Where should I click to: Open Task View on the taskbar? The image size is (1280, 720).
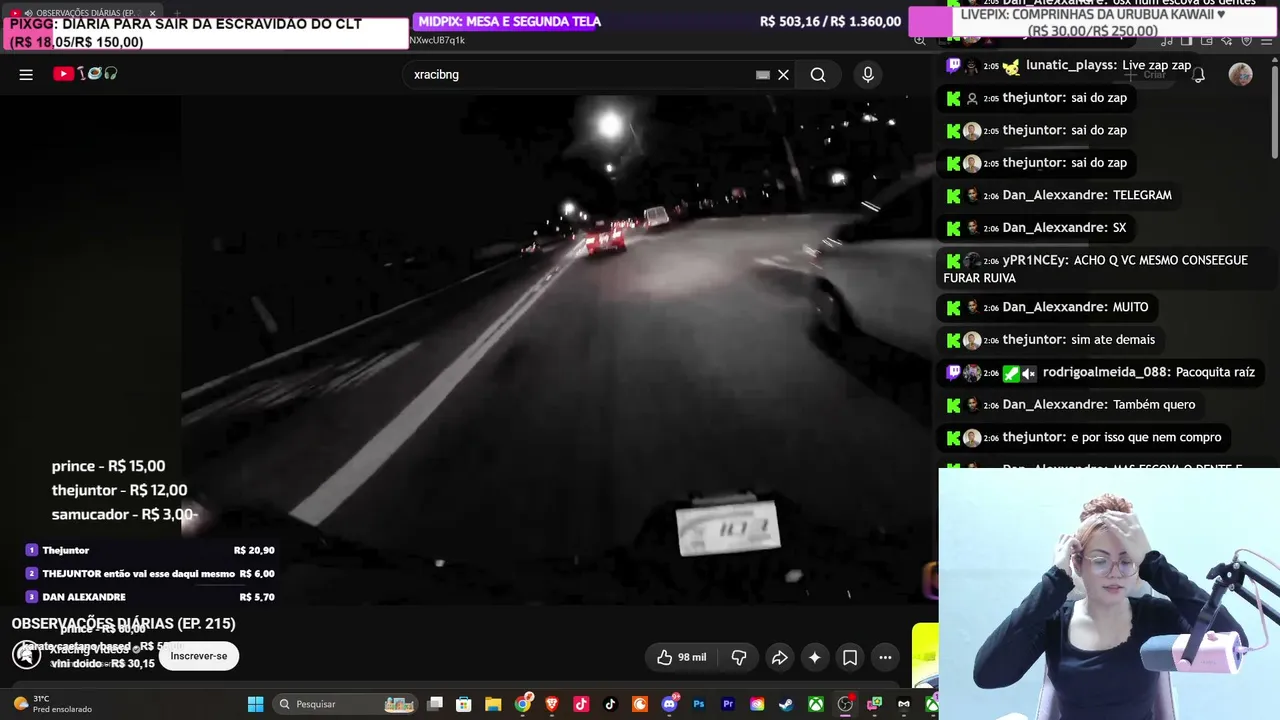[435, 704]
